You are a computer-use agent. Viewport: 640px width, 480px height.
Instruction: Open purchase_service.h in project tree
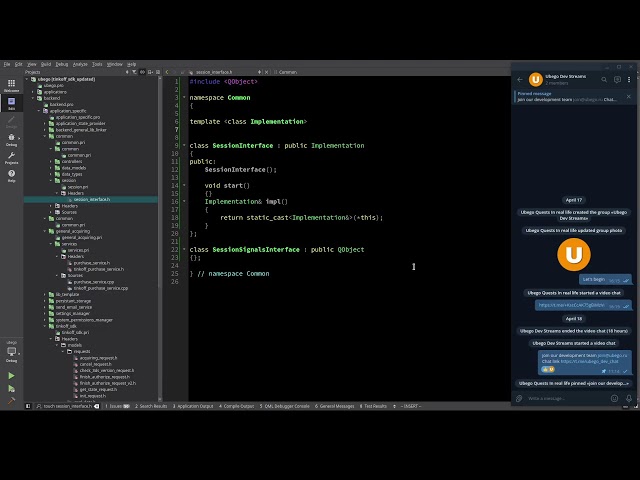91,263
